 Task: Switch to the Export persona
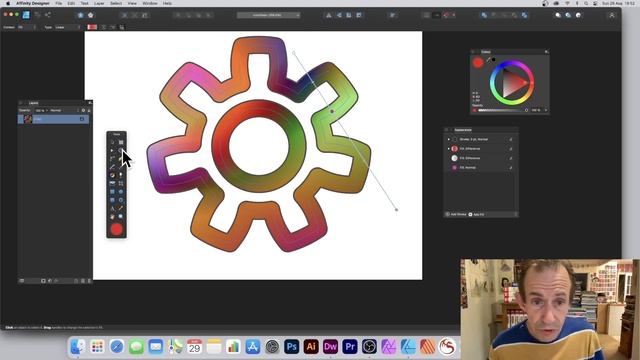pos(48,15)
